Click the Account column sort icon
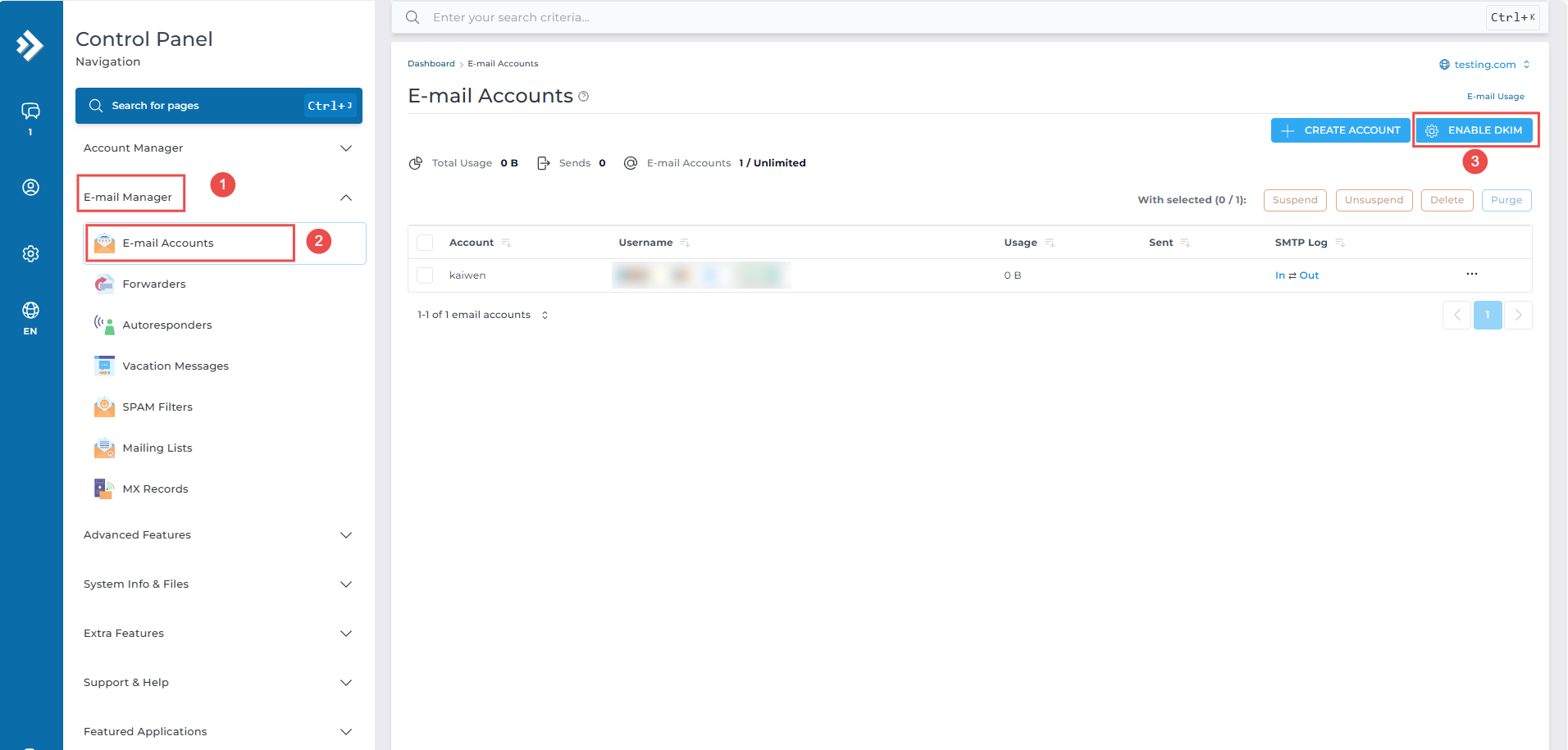The width and height of the screenshot is (1568, 750). (x=506, y=243)
